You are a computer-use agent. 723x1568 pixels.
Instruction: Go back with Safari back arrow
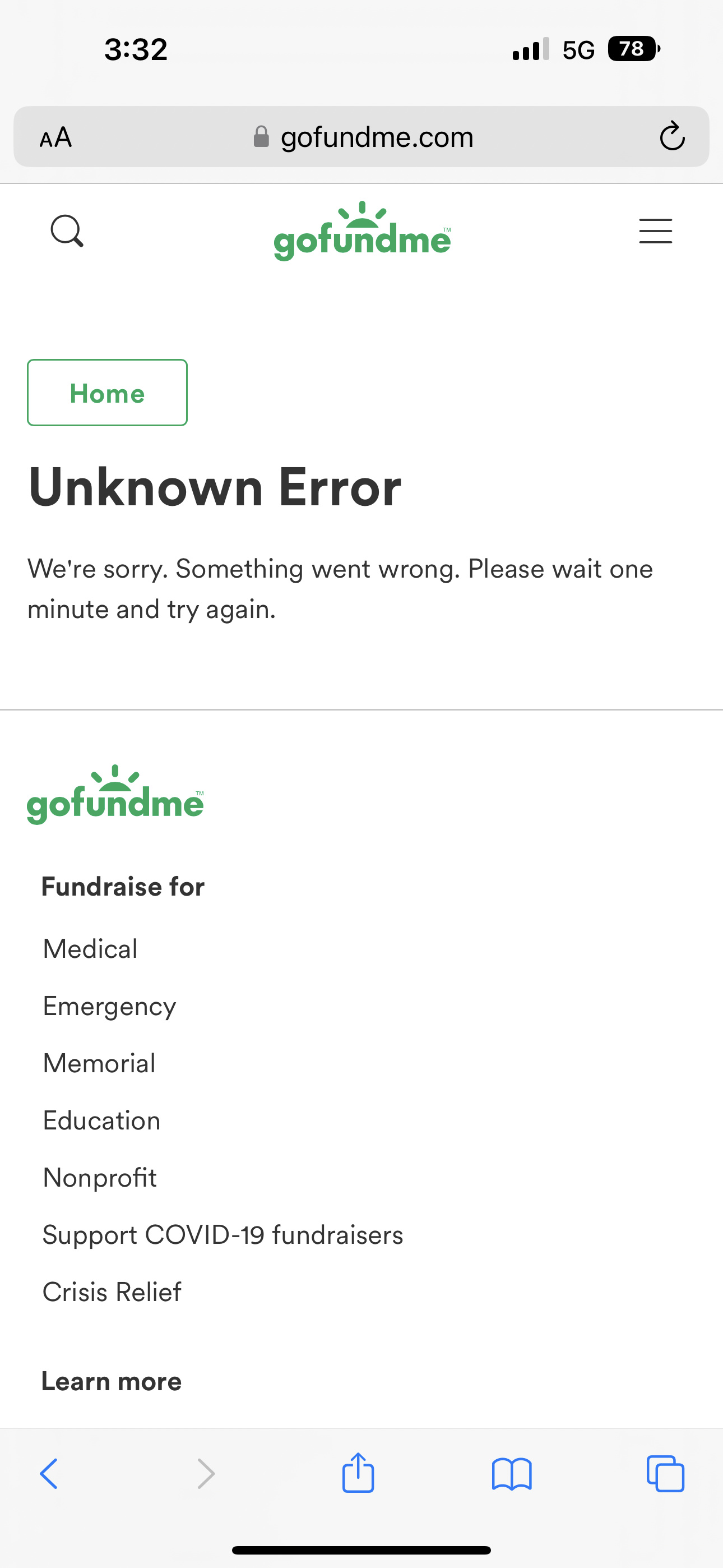point(49,1473)
